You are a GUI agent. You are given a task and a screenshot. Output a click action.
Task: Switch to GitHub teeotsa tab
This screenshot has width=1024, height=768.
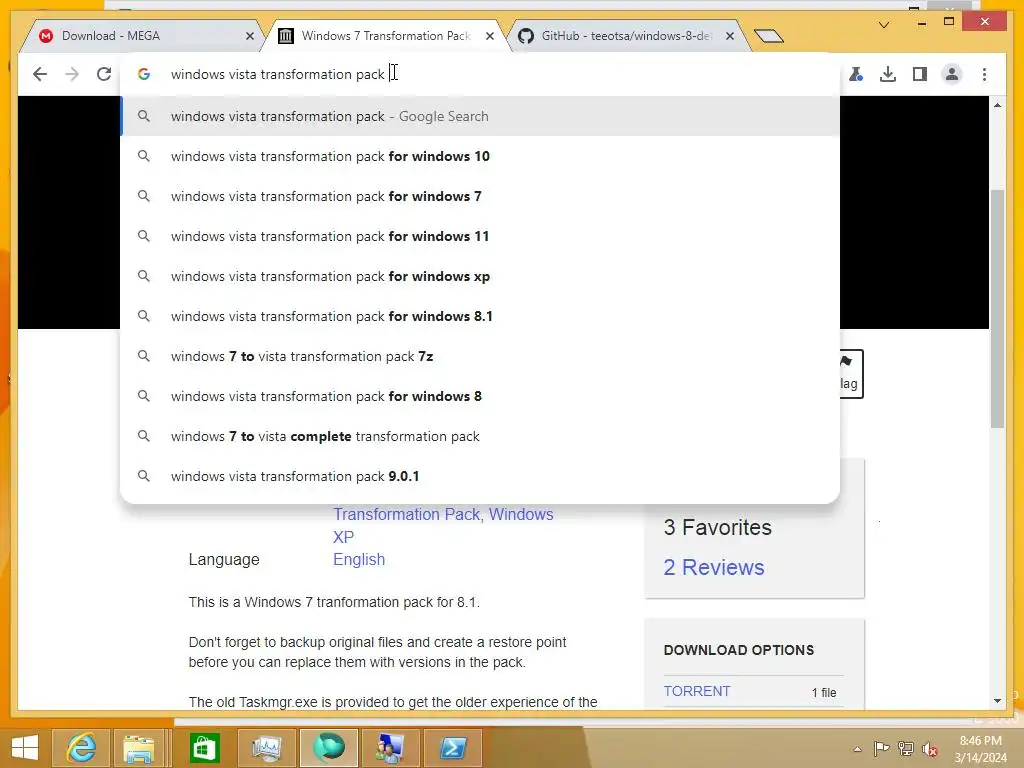pos(626,36)
